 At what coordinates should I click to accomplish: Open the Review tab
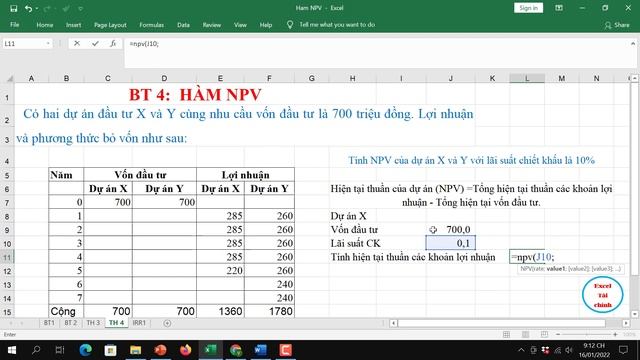pyautogui.click(x=211, y=25)
